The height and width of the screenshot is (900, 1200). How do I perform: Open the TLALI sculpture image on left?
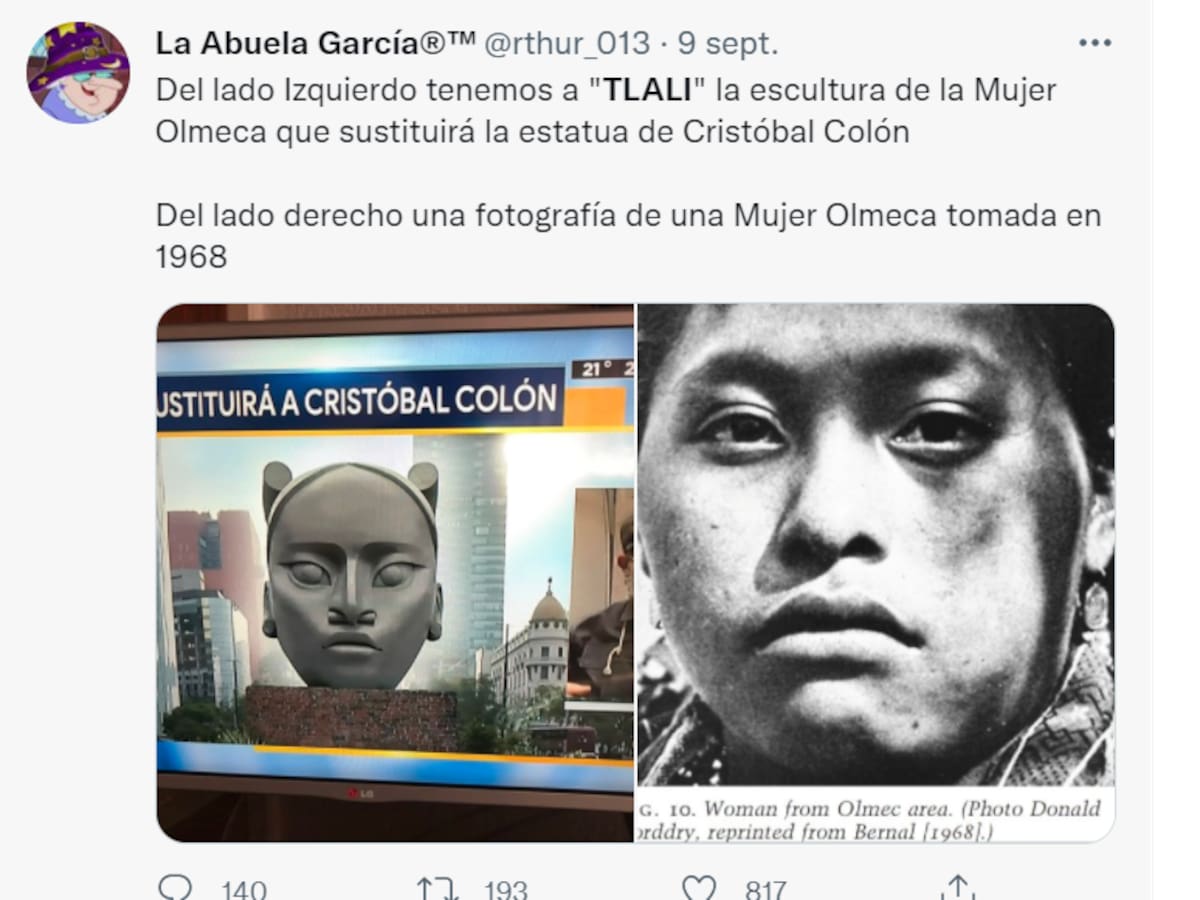395,573
